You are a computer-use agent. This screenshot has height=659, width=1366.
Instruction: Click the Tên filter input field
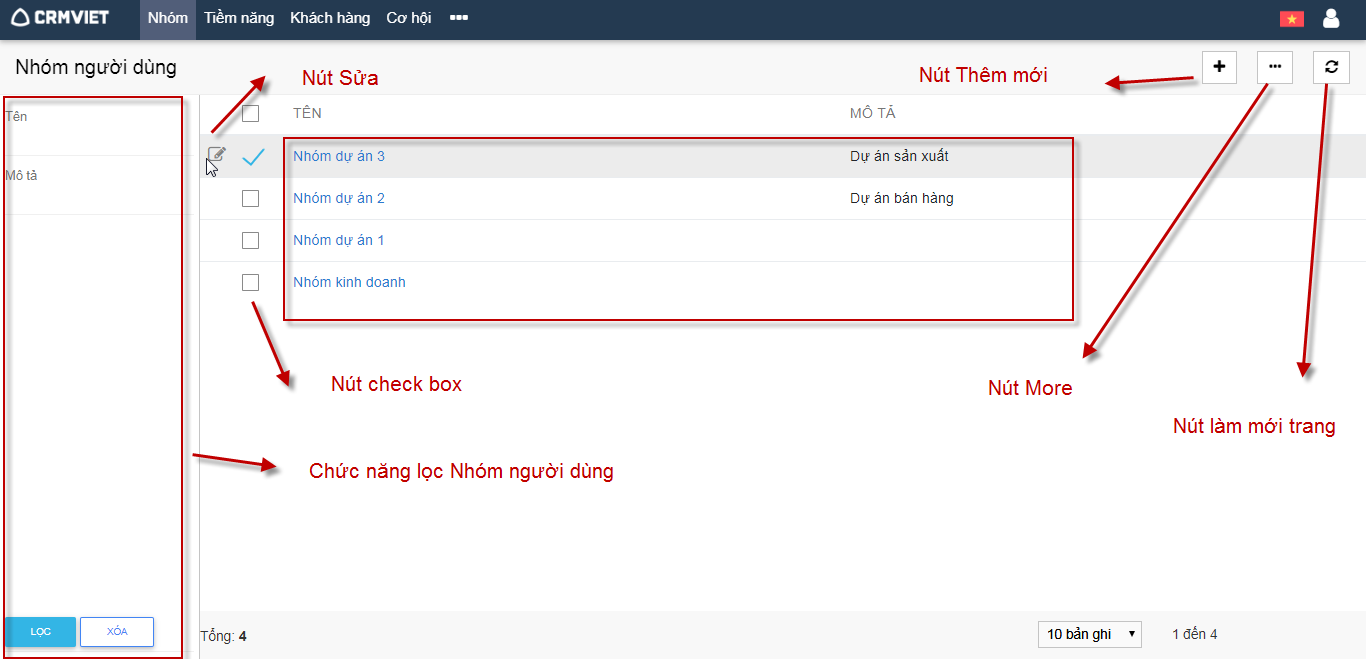(92, 138)
